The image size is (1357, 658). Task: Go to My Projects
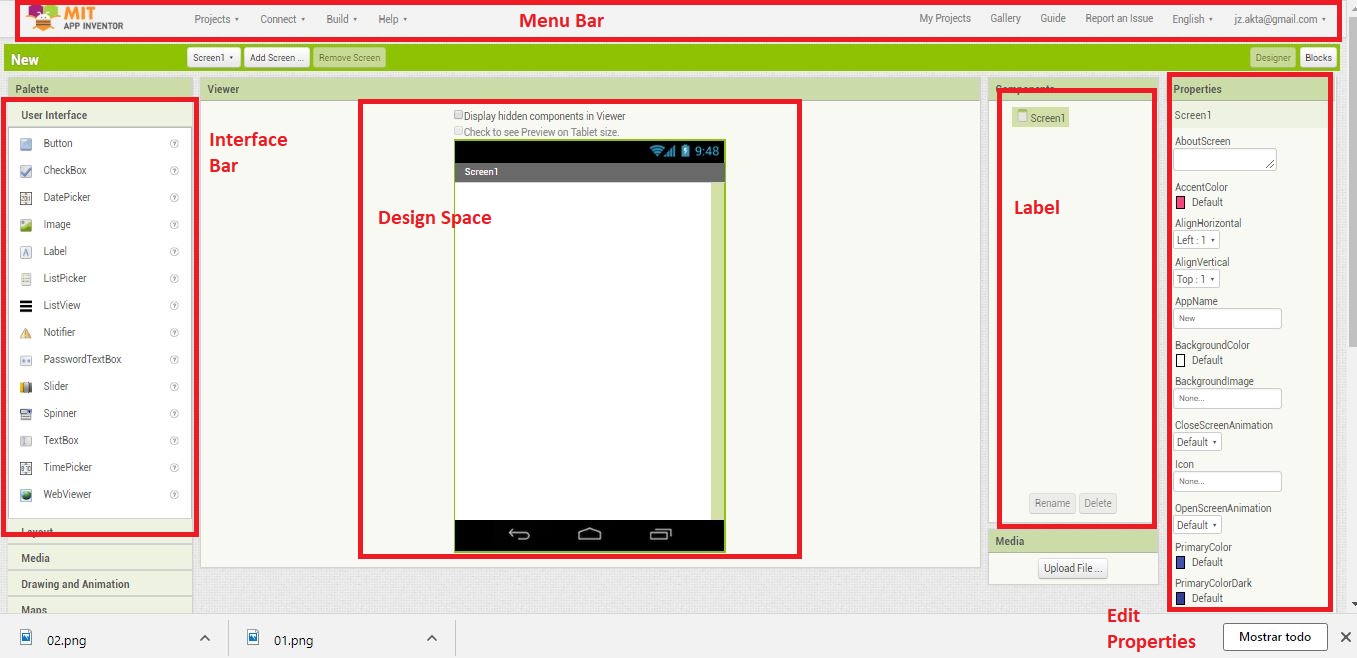(x=945, y=19)
